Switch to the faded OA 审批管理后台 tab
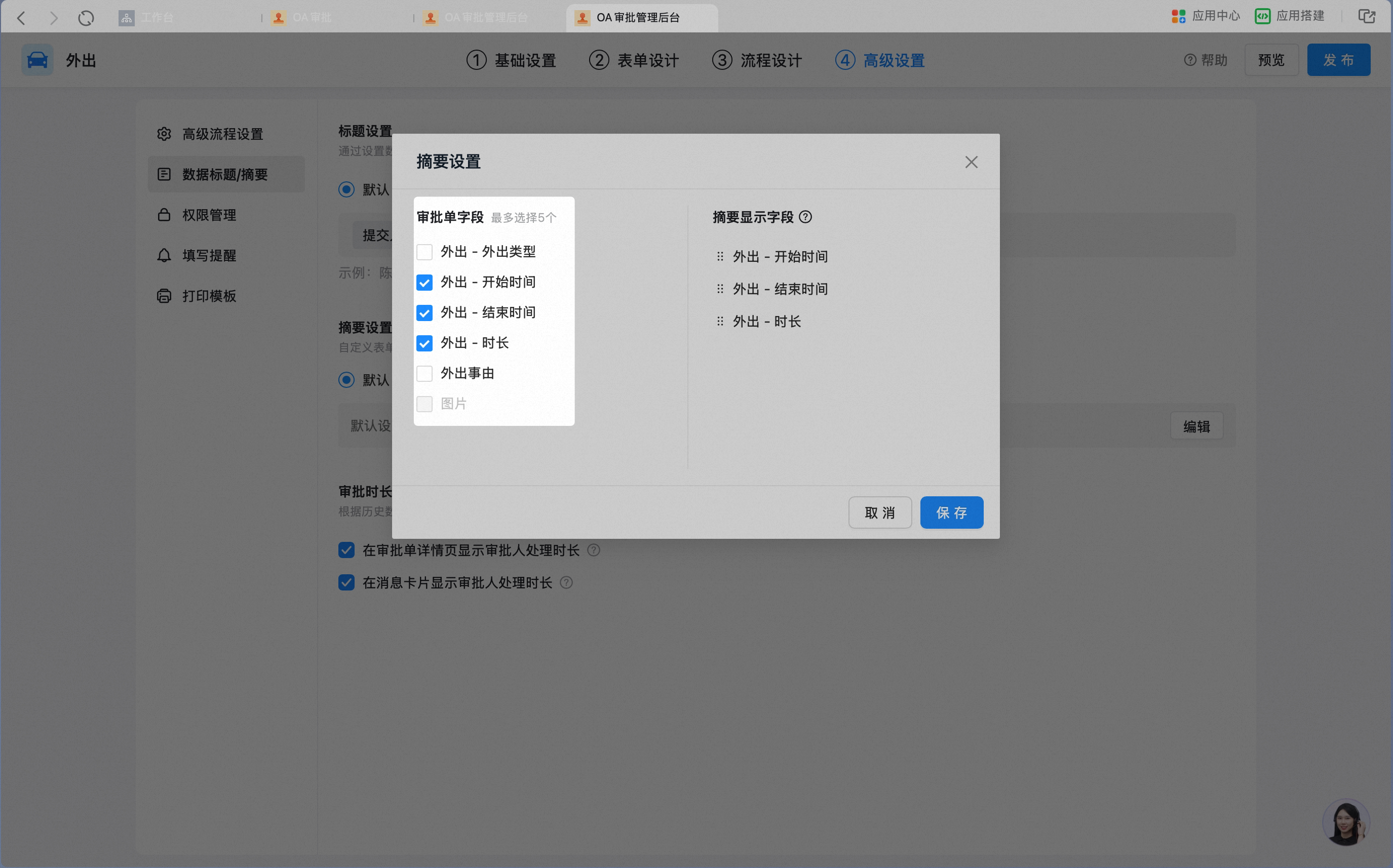This screenshot has width=1393, height=868. (x=489, y=18)
